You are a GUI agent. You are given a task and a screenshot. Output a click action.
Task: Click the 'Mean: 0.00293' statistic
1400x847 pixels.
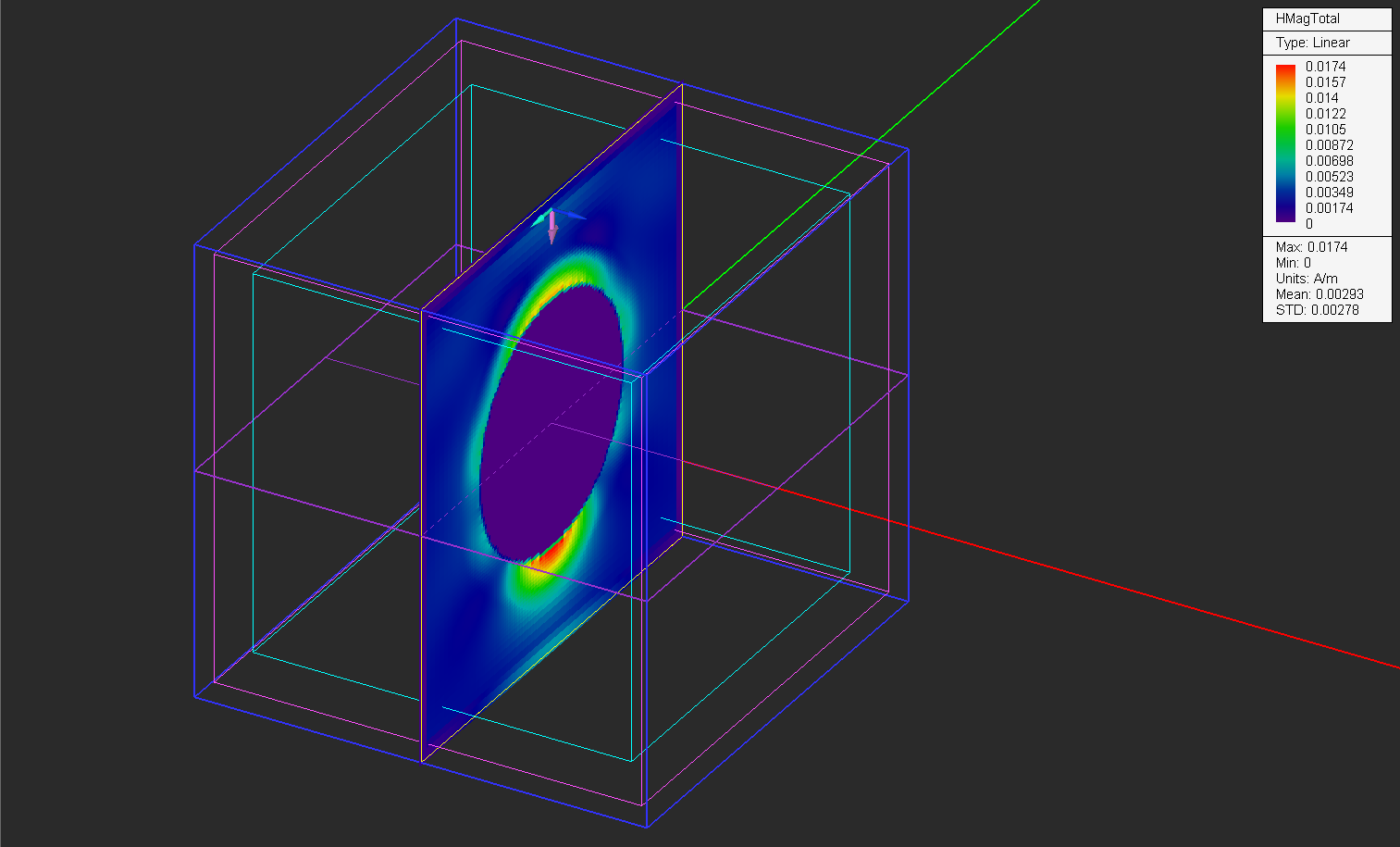[1319, 294]
